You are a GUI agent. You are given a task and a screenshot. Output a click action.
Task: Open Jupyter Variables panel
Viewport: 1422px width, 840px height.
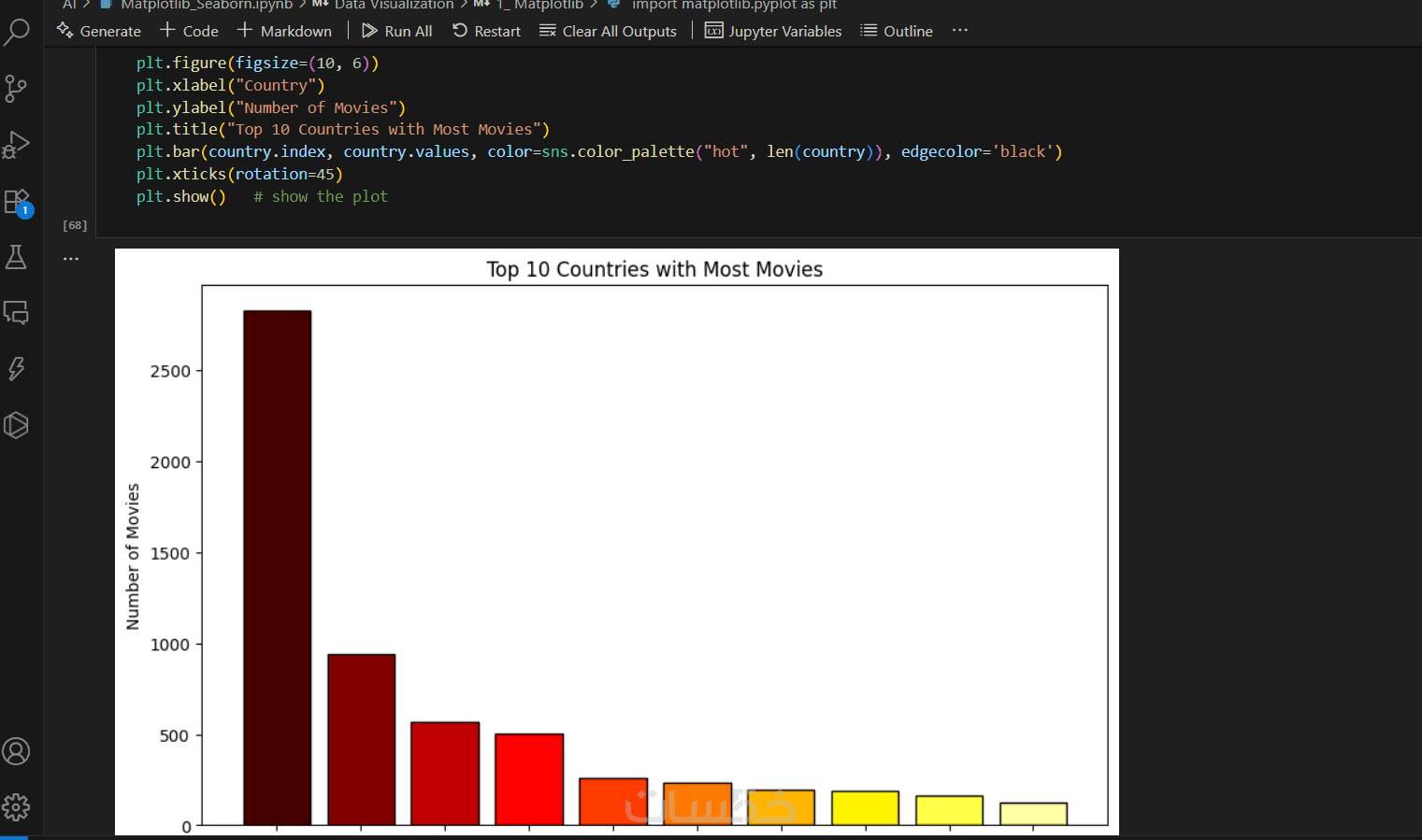coord(773,31)
